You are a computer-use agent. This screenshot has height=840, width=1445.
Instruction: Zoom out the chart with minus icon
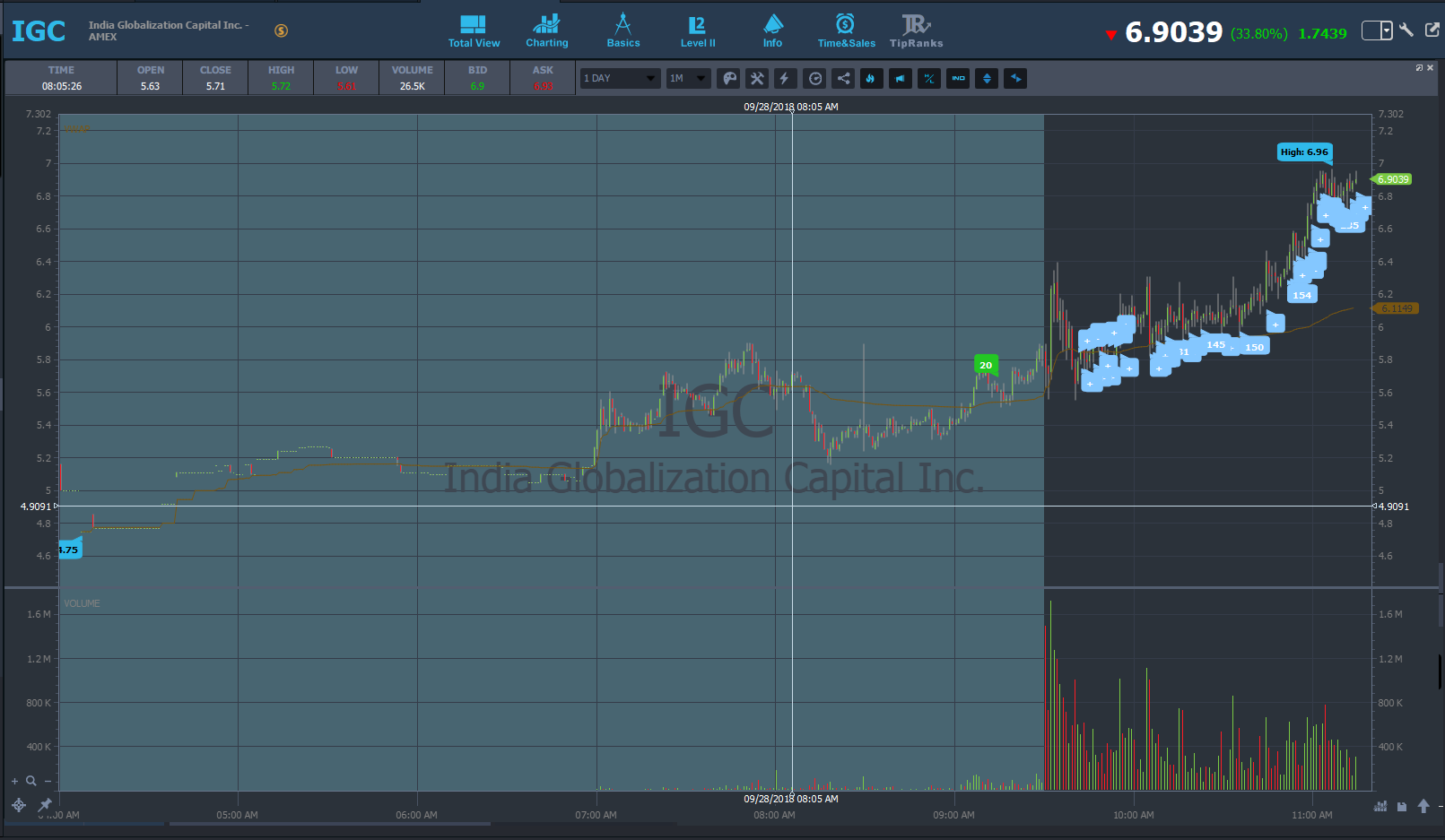48,781
